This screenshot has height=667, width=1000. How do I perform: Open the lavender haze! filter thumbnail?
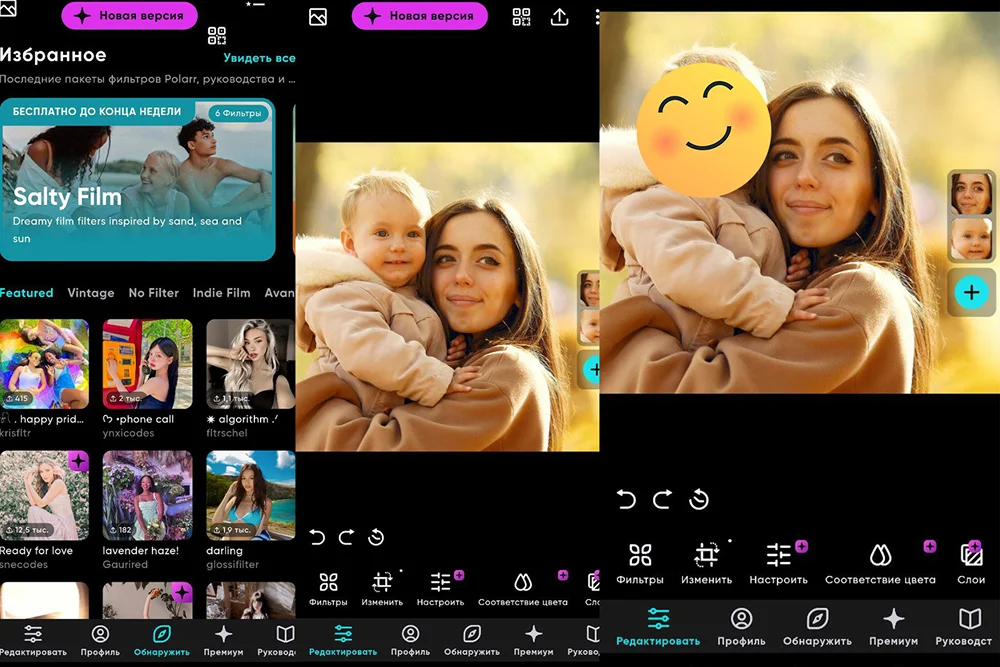coord(146,495)
